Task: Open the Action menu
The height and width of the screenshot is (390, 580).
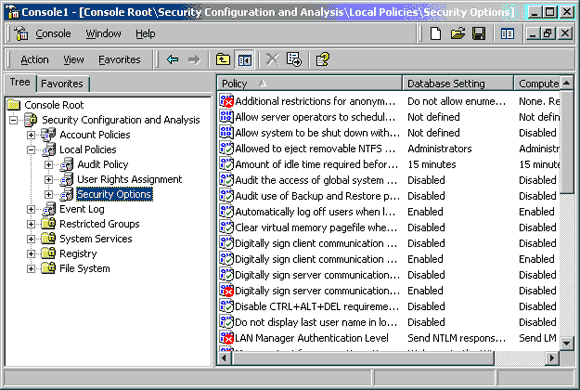Action: [x=34, y=60]
